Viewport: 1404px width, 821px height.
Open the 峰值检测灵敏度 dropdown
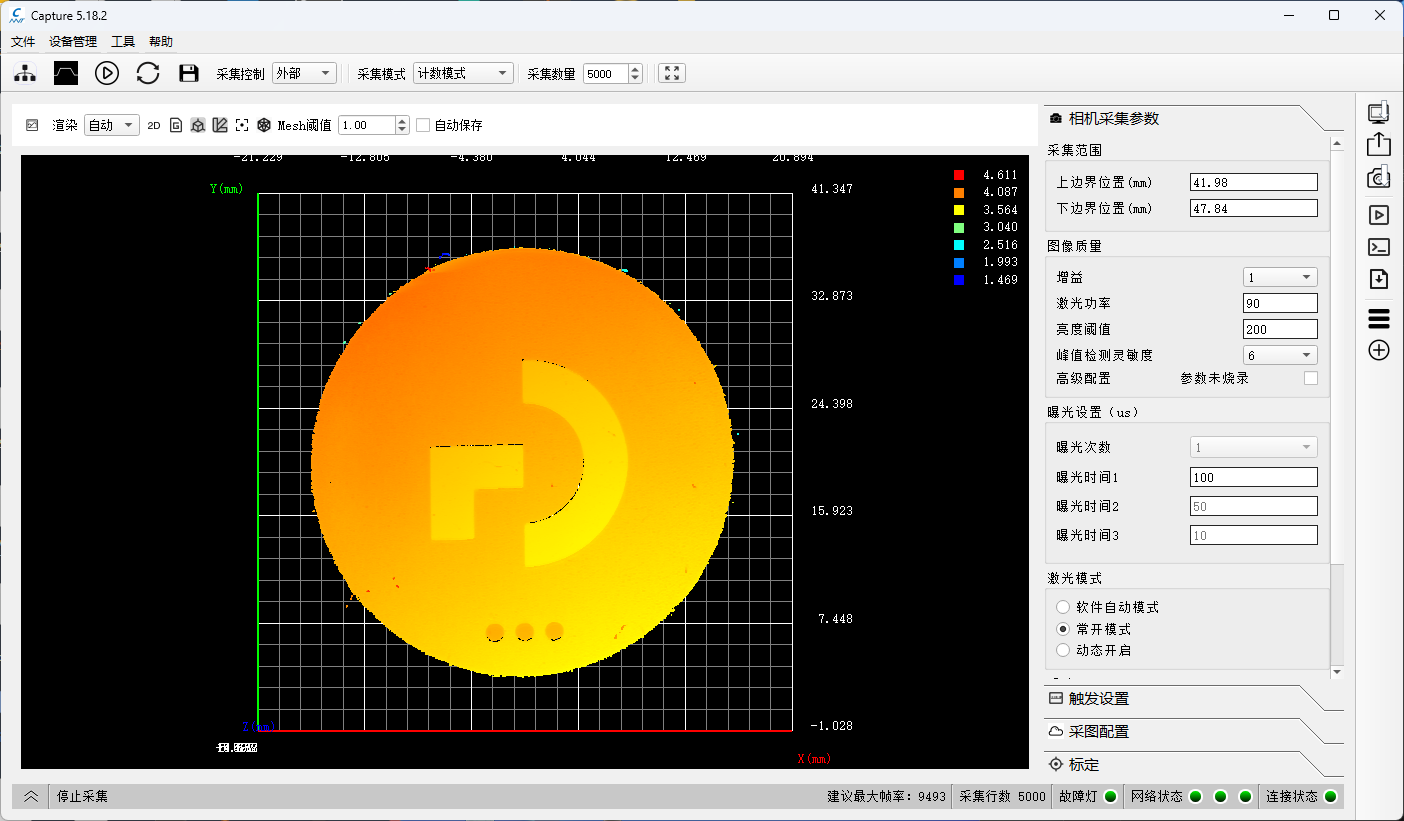[x=1280, y=355]
